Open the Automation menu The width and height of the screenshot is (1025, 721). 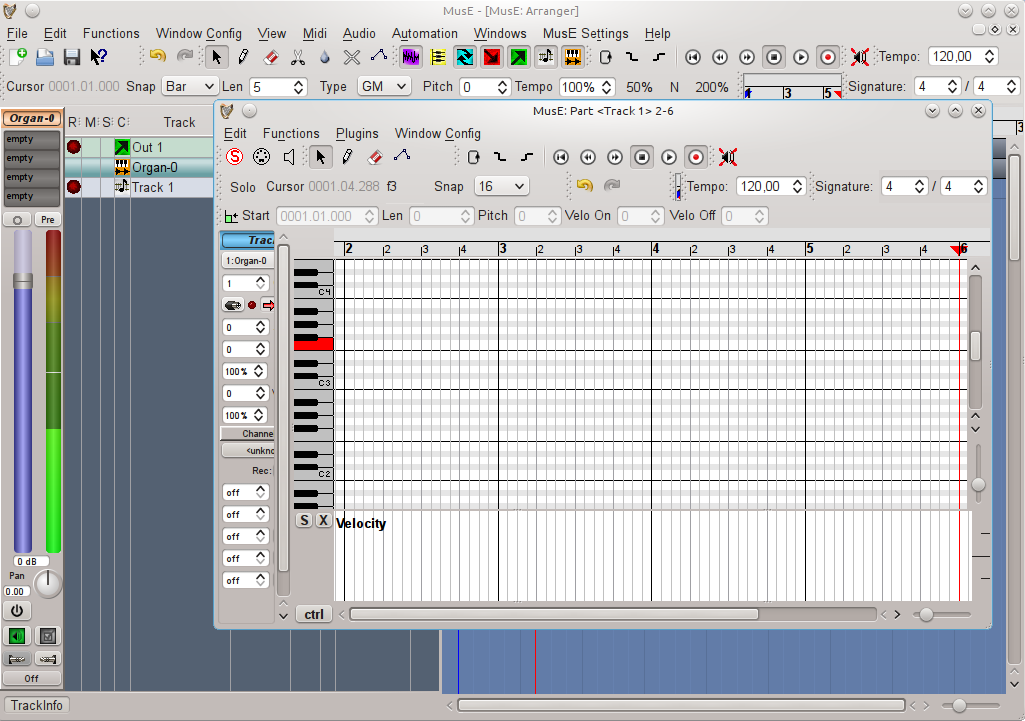tap(424, 33)
